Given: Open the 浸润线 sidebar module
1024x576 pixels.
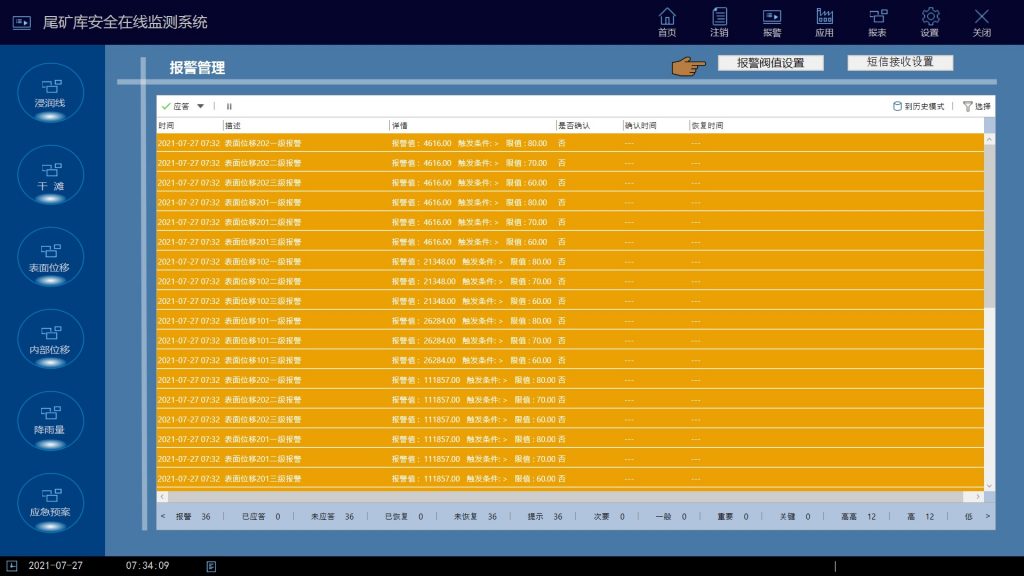Looking at the screenshot, I should click(x=50, y=93).
